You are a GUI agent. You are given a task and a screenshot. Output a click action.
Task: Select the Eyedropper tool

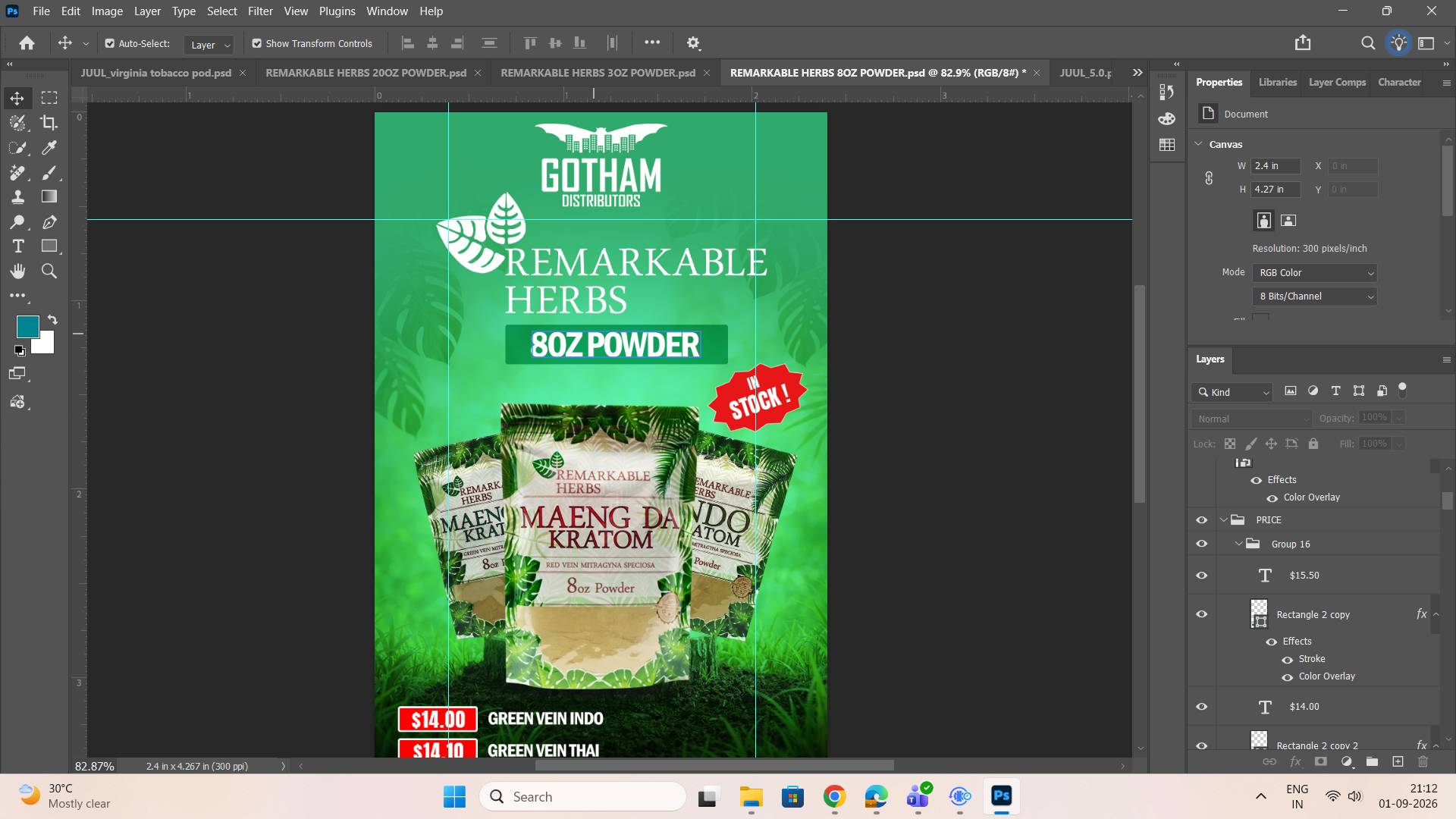pos(49,148)
